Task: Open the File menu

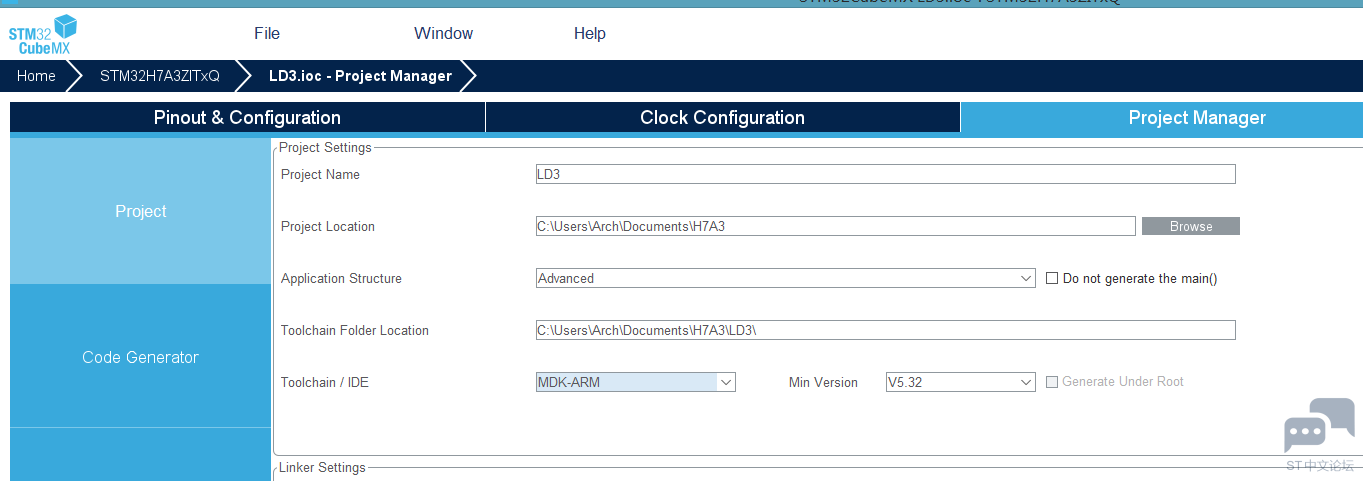Action: 267,34
